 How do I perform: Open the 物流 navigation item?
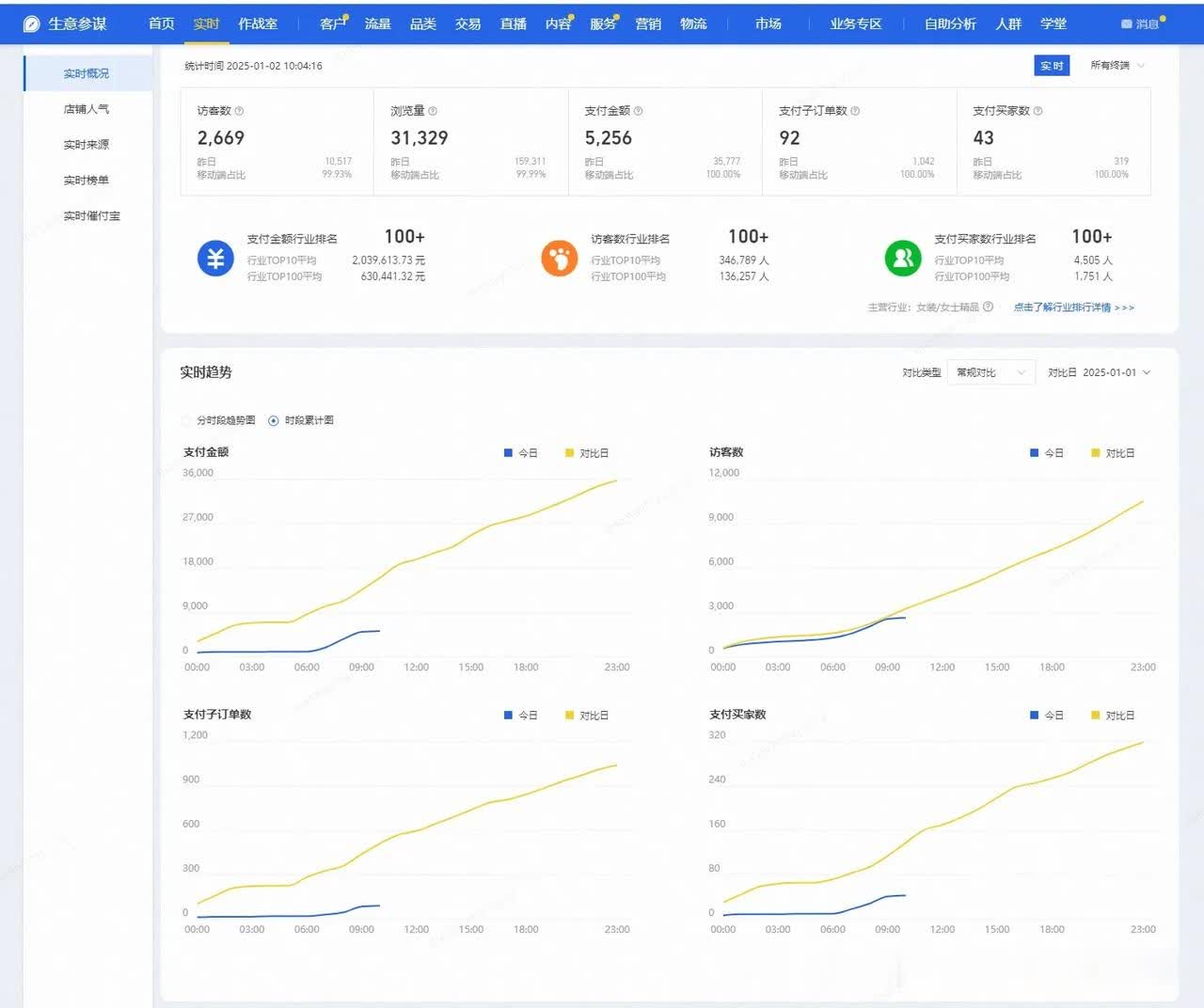(x=693, y=24)
